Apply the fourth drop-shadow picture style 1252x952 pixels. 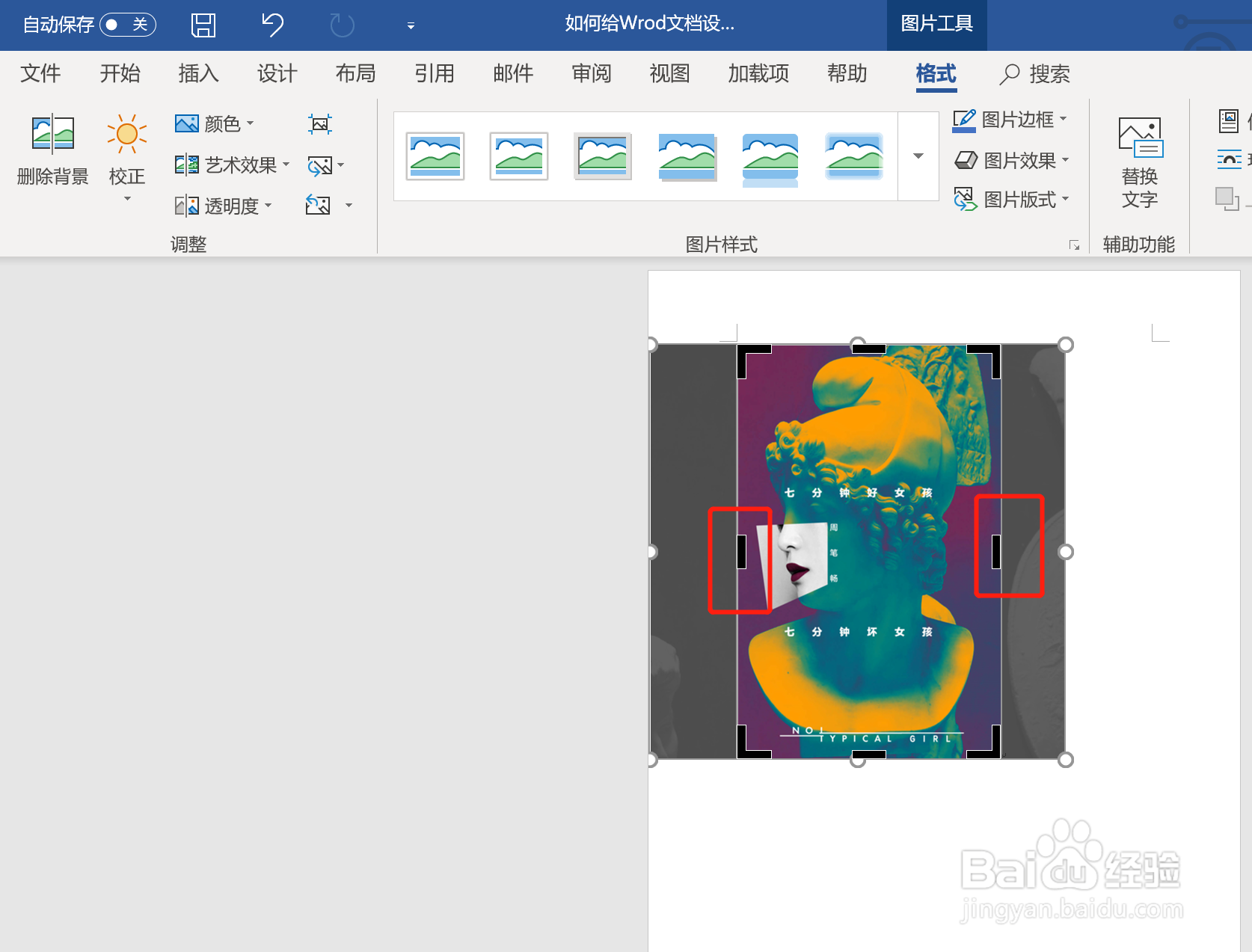point(687,156)
